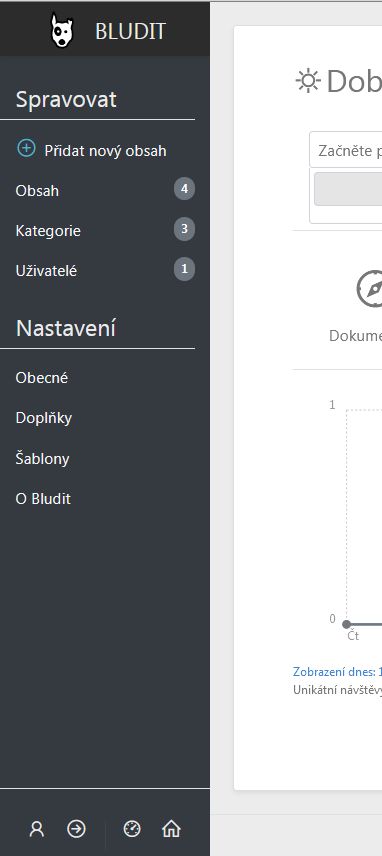This screenshot has width=382, height=856.
Task: Open the dashboard gauge icon
Action: (132, 829)
